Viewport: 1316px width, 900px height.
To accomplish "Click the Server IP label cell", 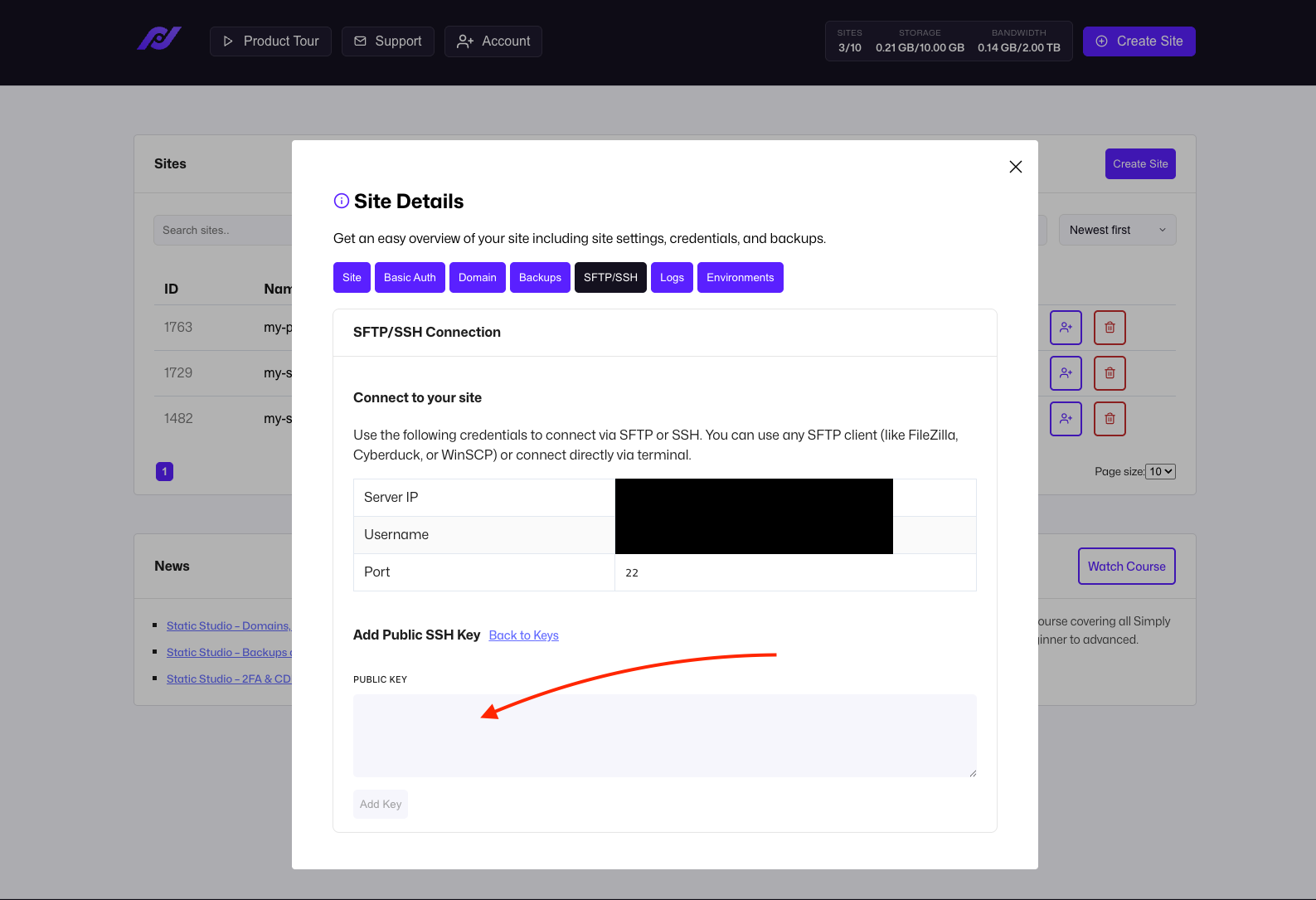I will pos(484,498).
